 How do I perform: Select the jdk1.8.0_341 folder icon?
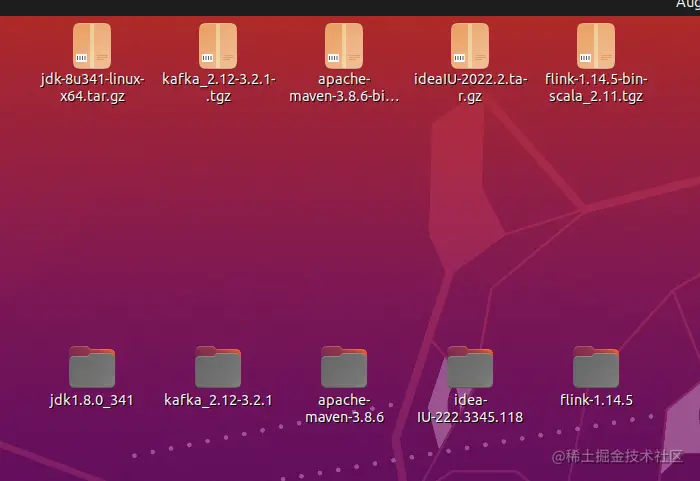(92, 367)
